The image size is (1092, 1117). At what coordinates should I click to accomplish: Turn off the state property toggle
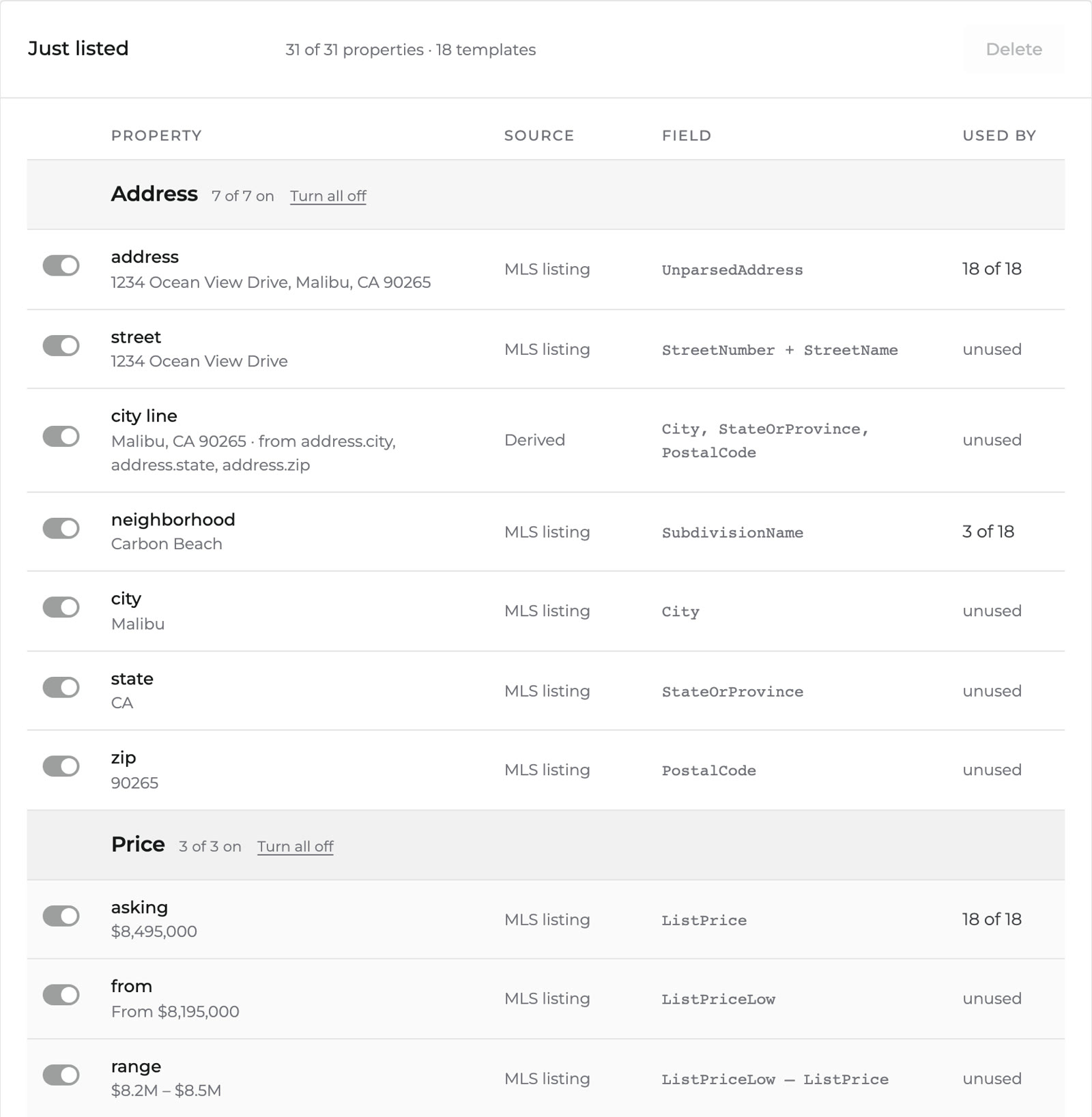(x=61, y=687)
